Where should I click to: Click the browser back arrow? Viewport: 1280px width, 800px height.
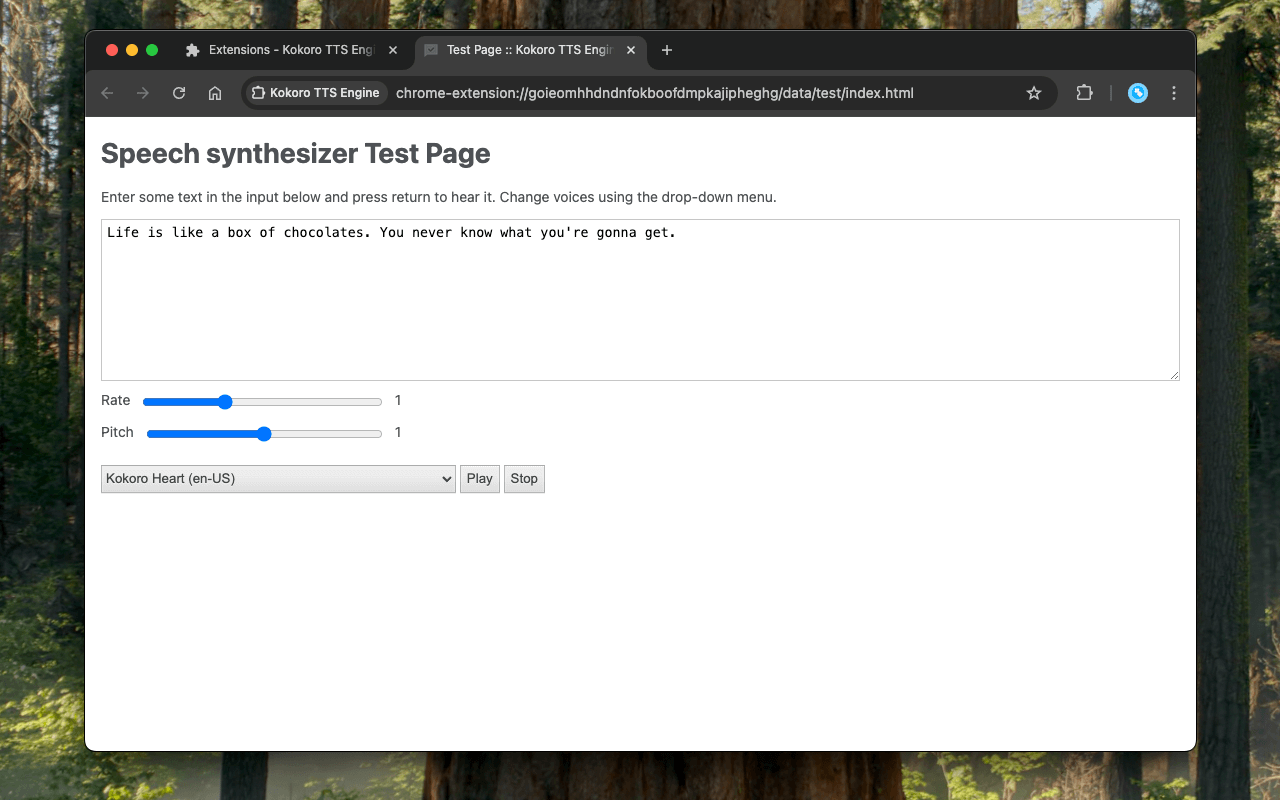(107, 93)
